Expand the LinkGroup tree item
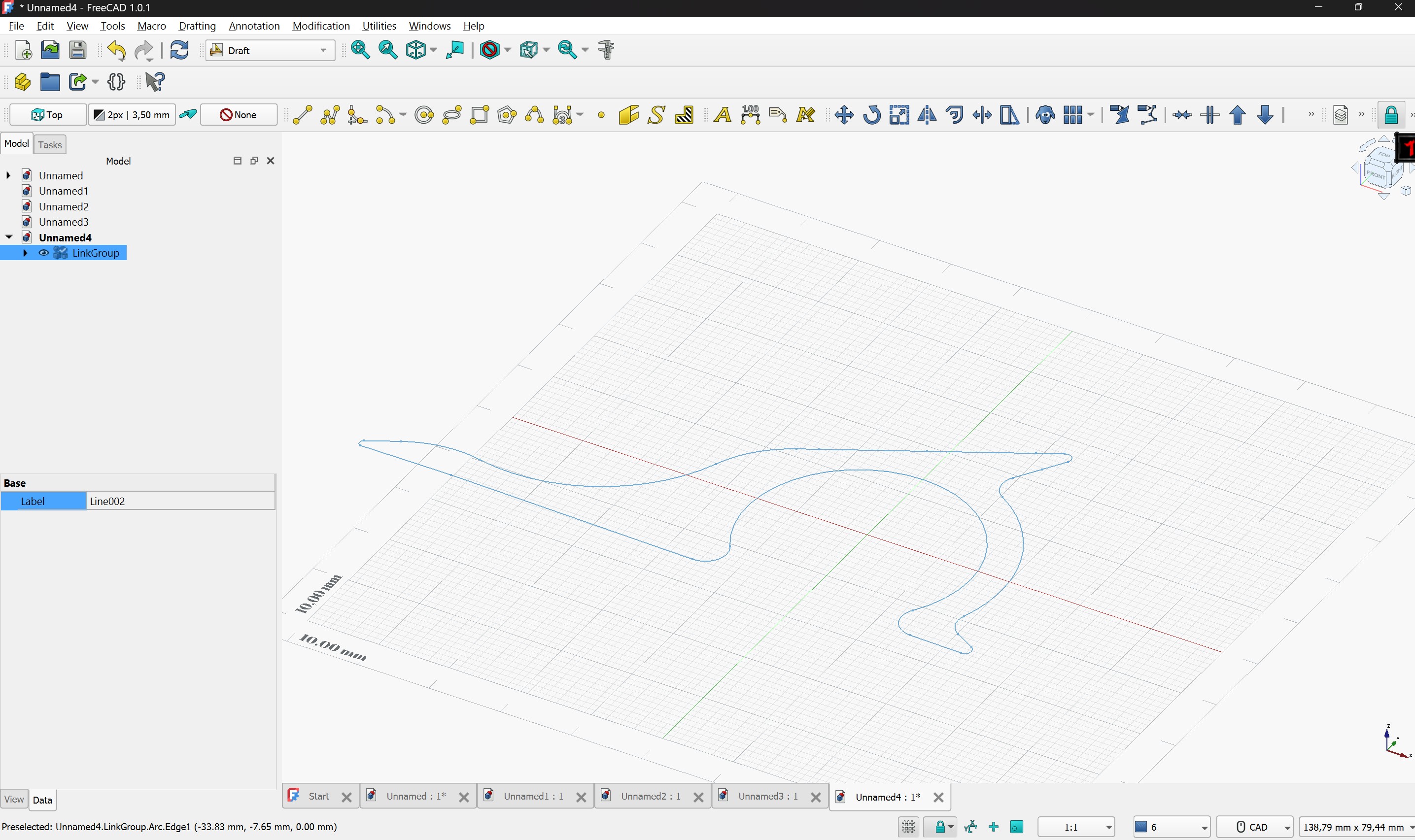This screenshot has height=840, width=1415. point(25,253)
